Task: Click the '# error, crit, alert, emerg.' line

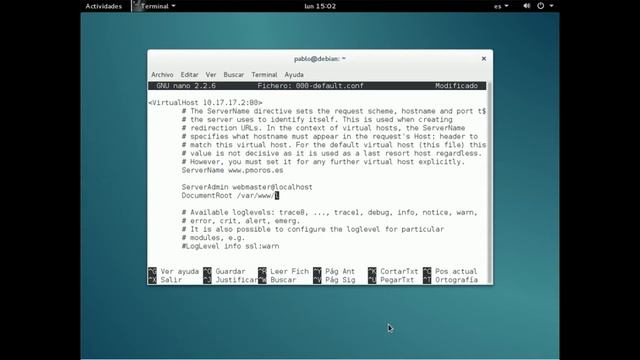Action: (x=241, y=221)
